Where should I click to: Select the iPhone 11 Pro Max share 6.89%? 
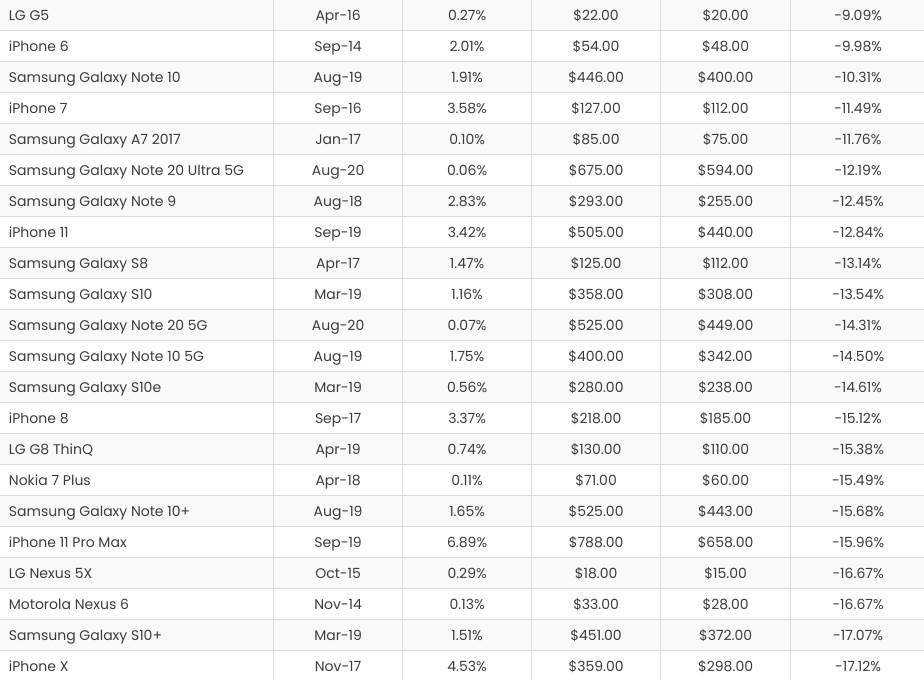click(467, 542)
